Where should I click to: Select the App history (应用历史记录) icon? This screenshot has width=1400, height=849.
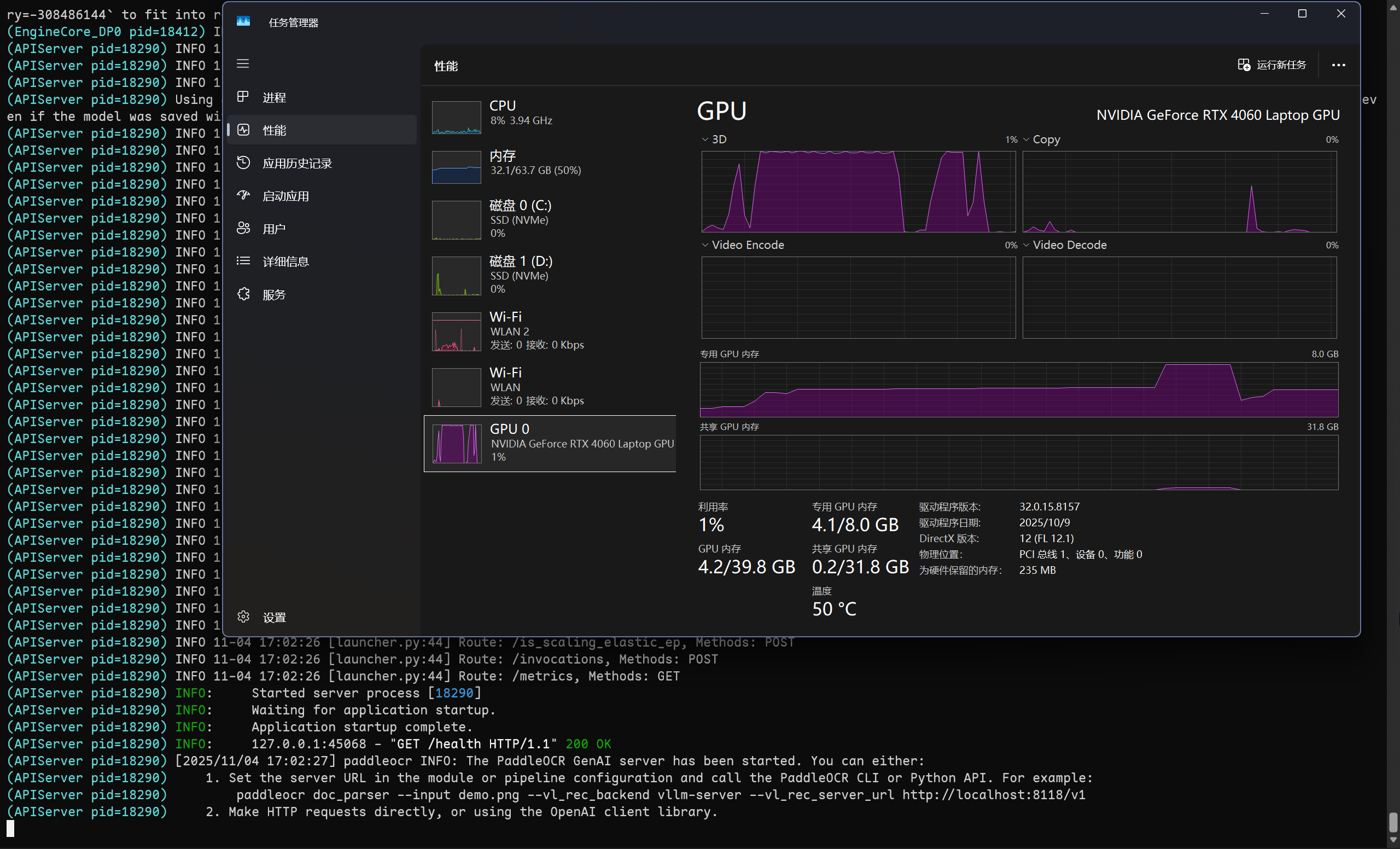pyautogui.click(x=243, y=163)
